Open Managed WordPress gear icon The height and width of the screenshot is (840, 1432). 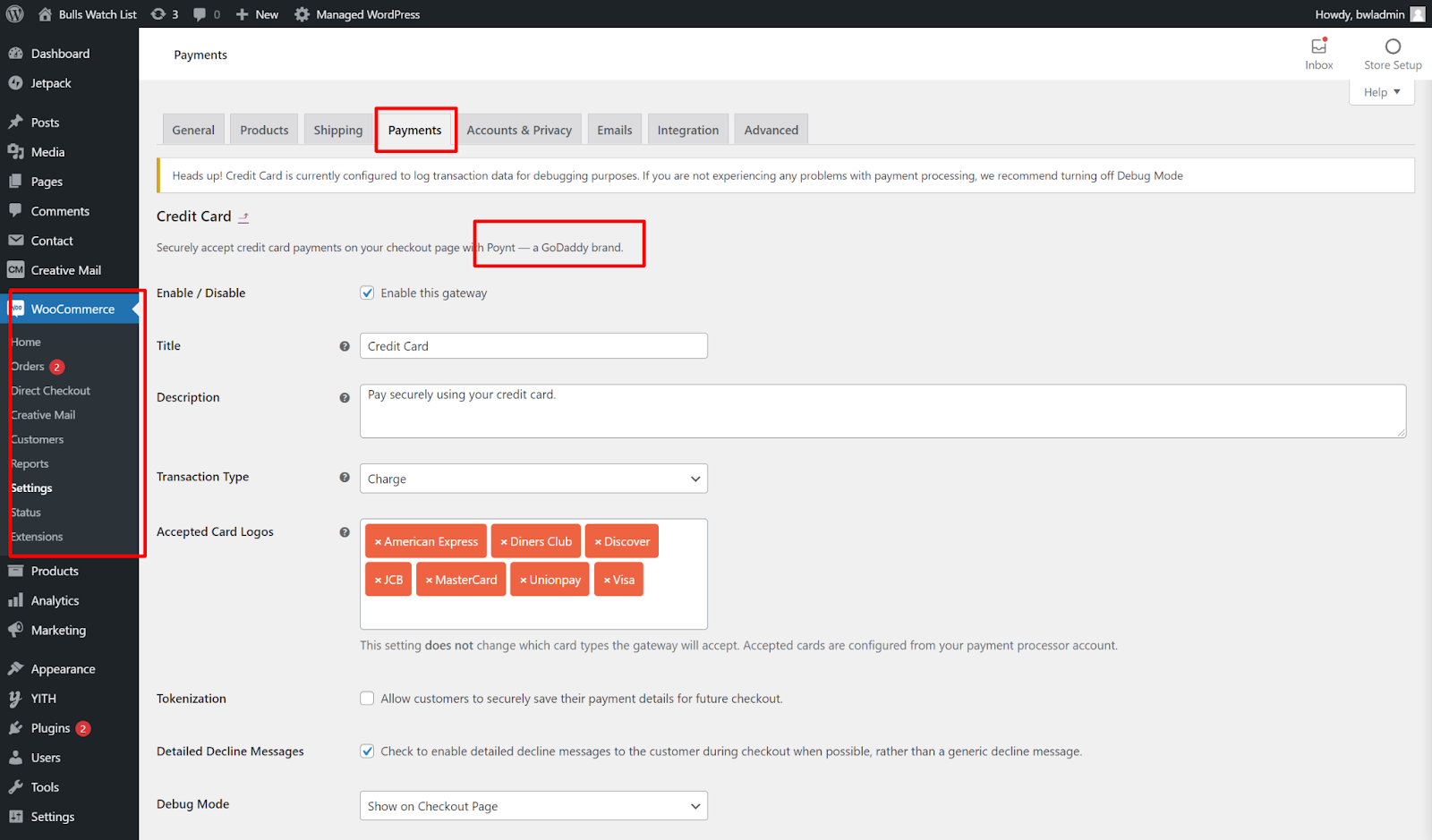[x=303, y=14]
